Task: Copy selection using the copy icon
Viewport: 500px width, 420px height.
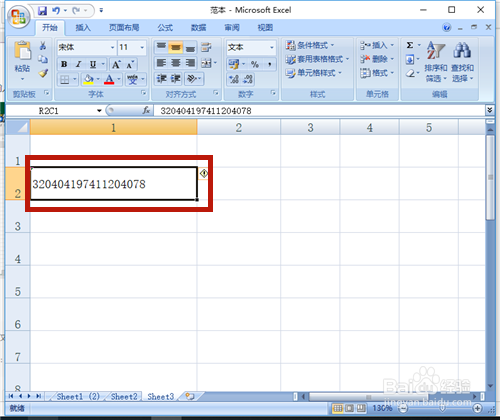Action: [43, 59]
